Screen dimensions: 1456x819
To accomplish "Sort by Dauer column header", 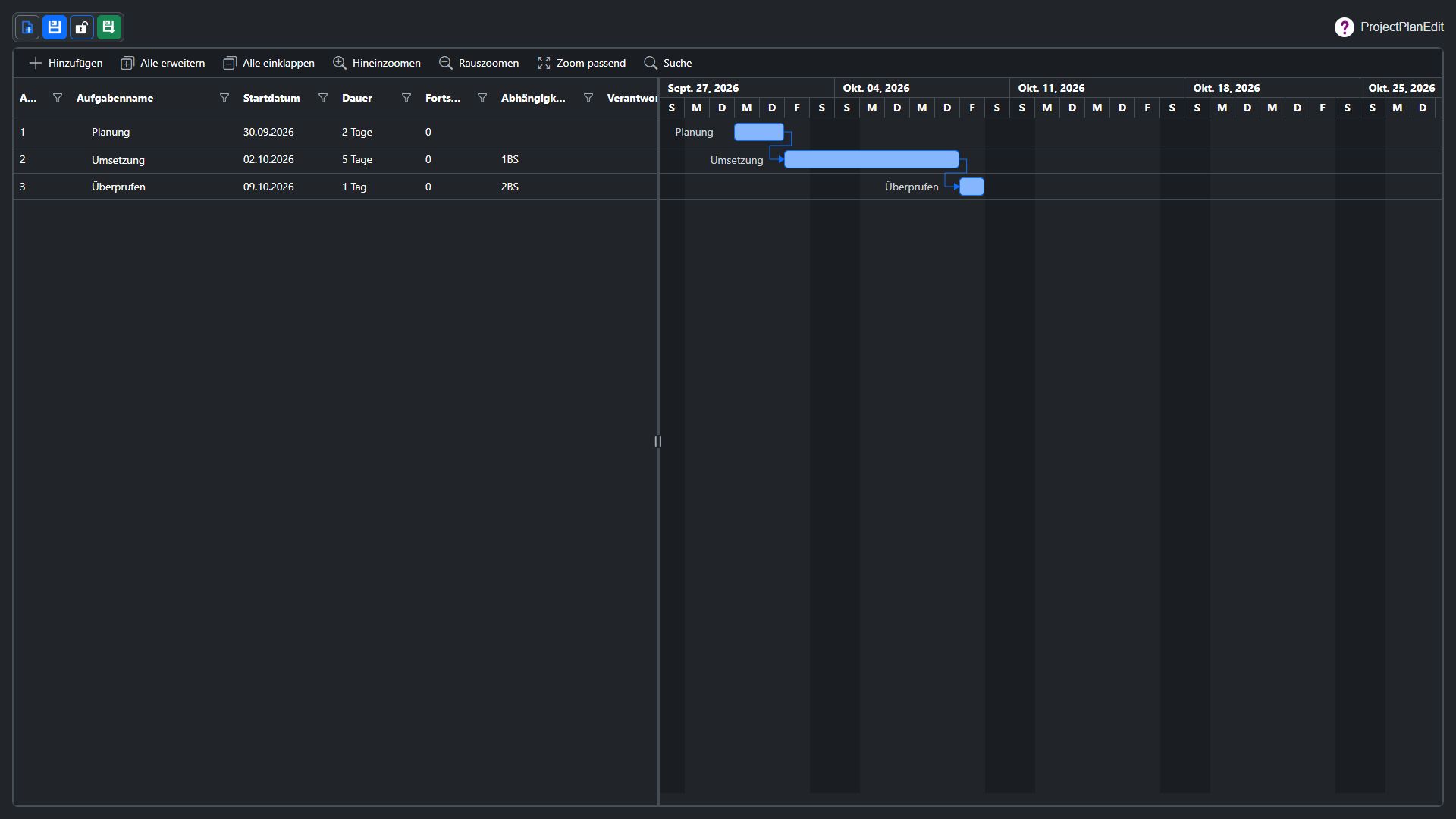I will (x=357, y=98).
